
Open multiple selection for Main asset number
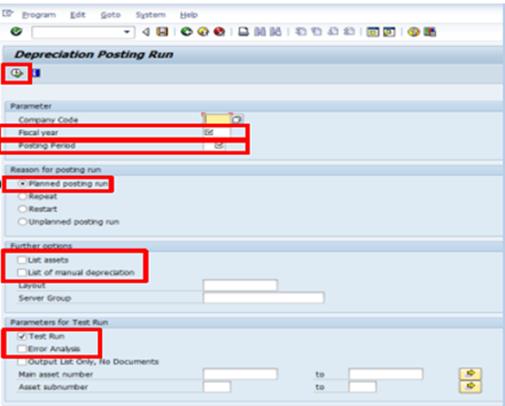(470, 374)
